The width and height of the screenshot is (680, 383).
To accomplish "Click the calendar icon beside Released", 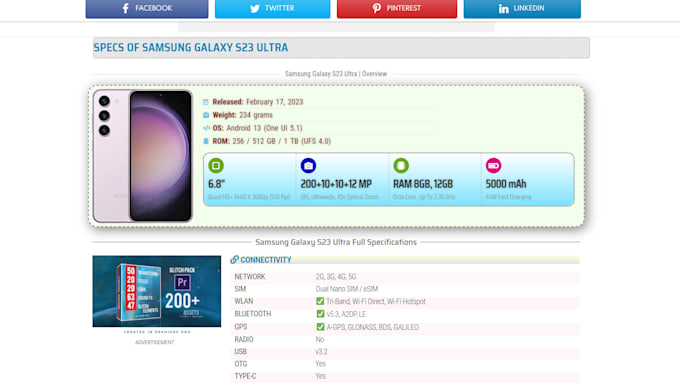I will click(x=206, y=102).
